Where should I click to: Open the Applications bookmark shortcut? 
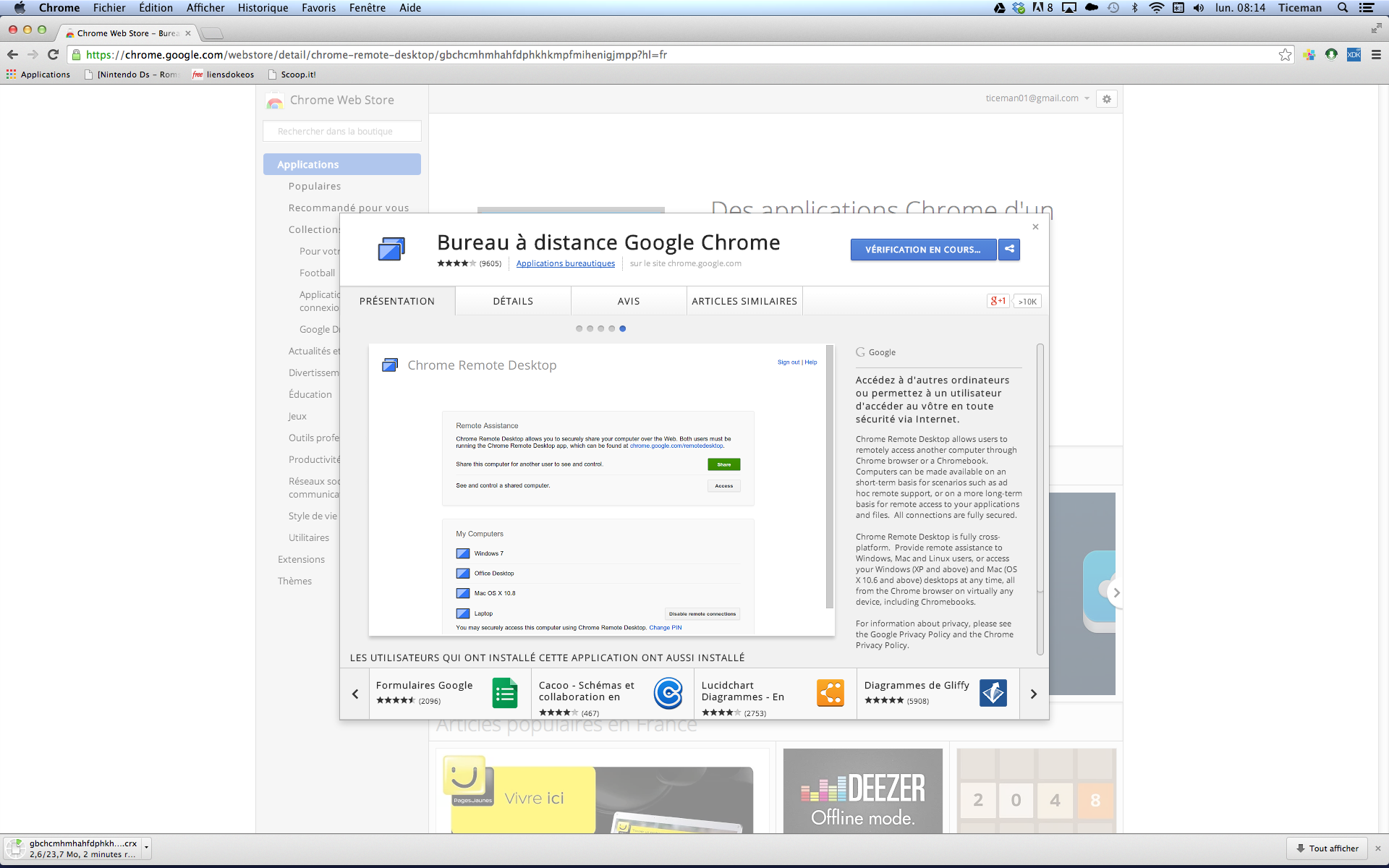click(38, 75)
